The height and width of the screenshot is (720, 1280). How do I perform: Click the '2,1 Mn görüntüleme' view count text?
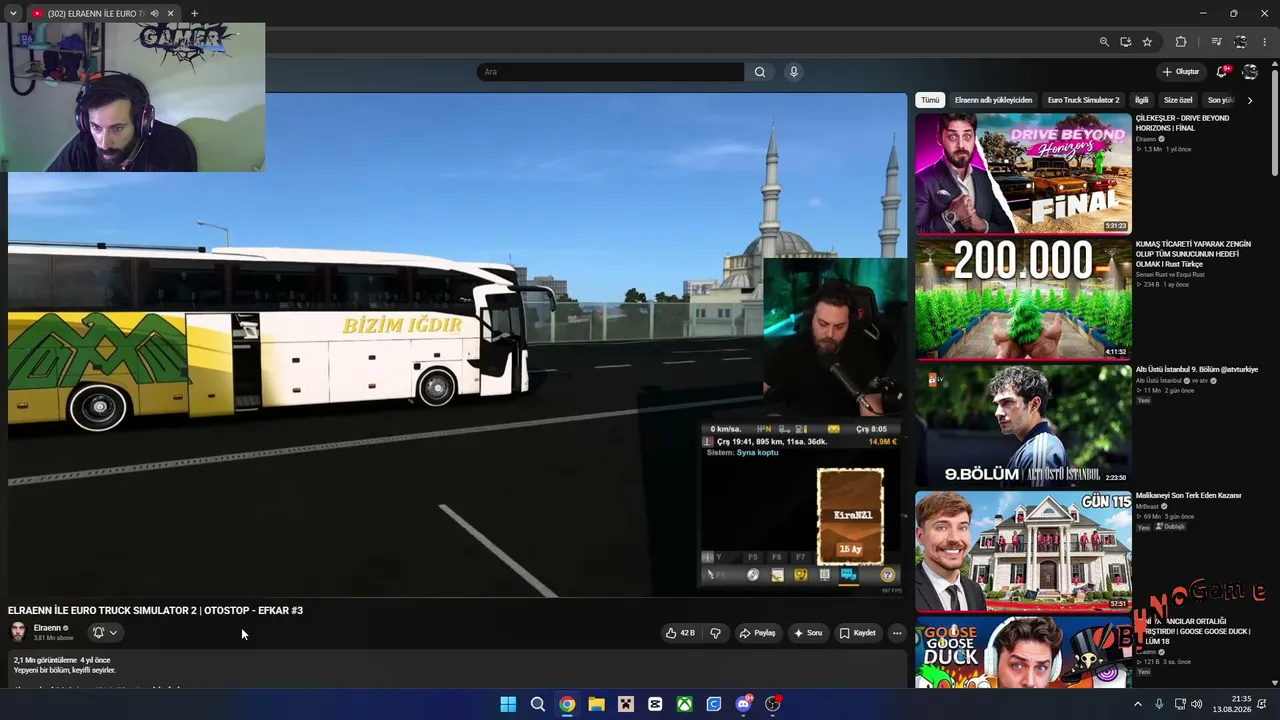45,660
